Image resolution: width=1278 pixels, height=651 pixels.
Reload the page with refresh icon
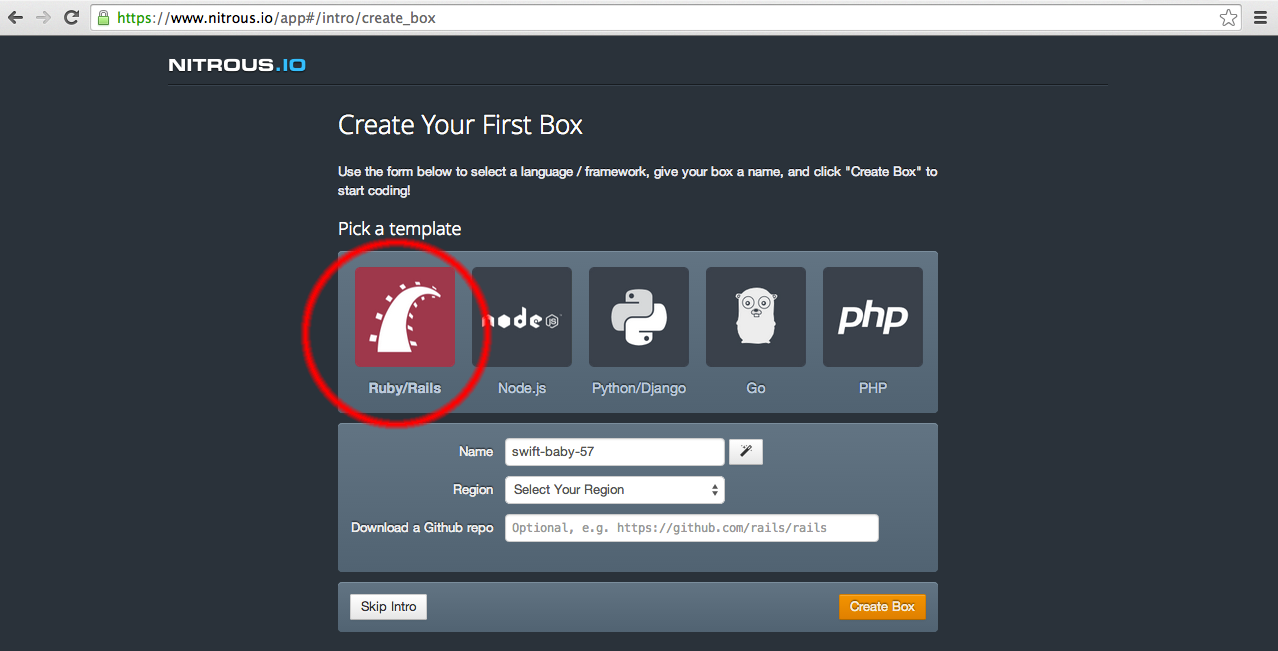pyautogui.click(x=71, y=17)
